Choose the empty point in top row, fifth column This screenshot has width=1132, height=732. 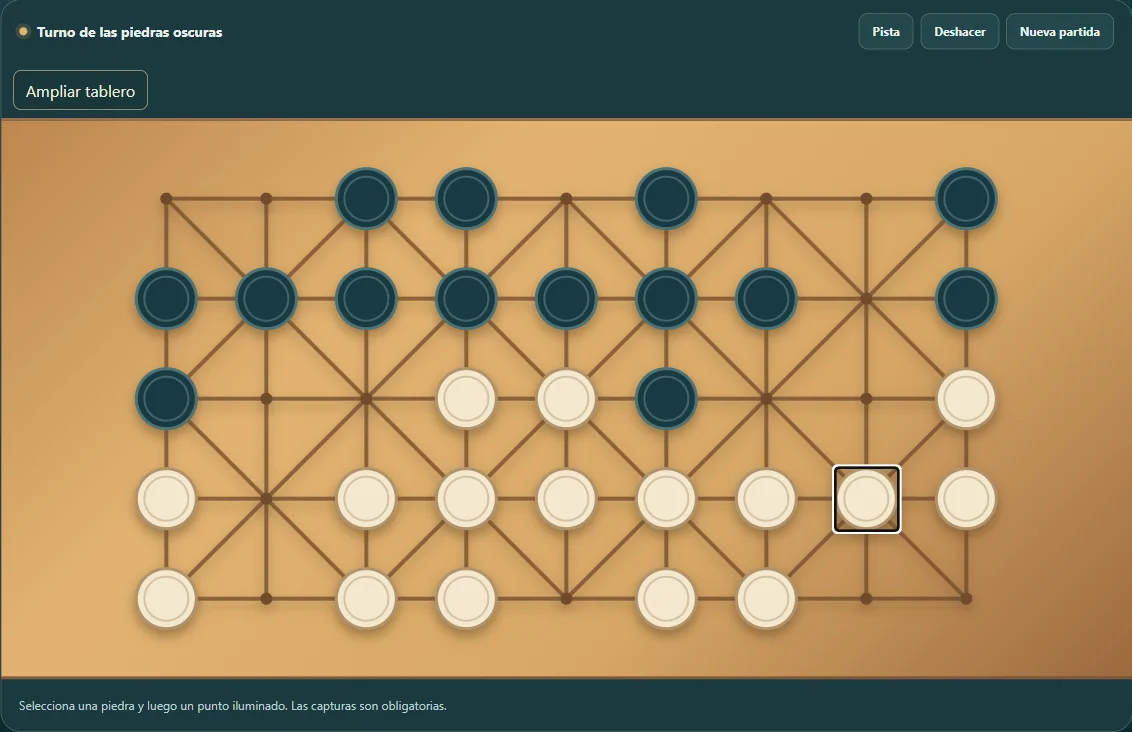[566, 199]
